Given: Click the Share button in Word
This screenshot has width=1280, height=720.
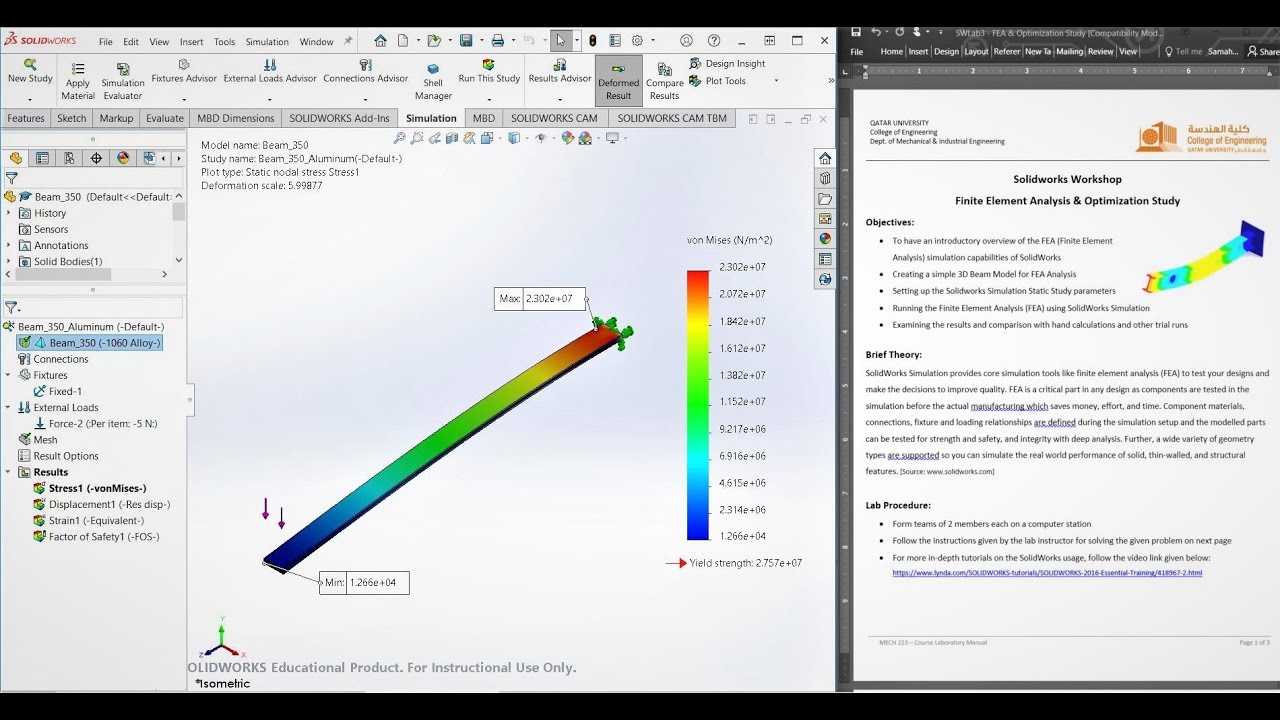Looking at the screenshot, I should tap(1262, 51).
